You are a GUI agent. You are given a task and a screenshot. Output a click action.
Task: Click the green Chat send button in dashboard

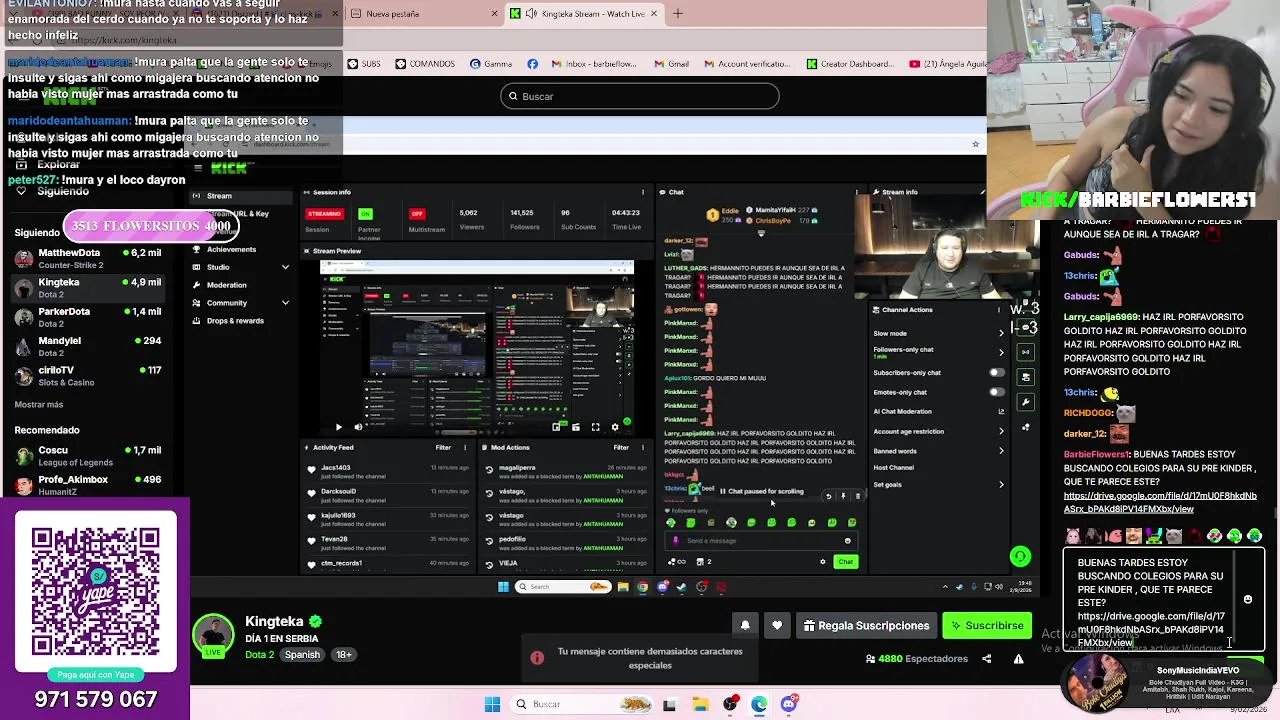[845, 562]
